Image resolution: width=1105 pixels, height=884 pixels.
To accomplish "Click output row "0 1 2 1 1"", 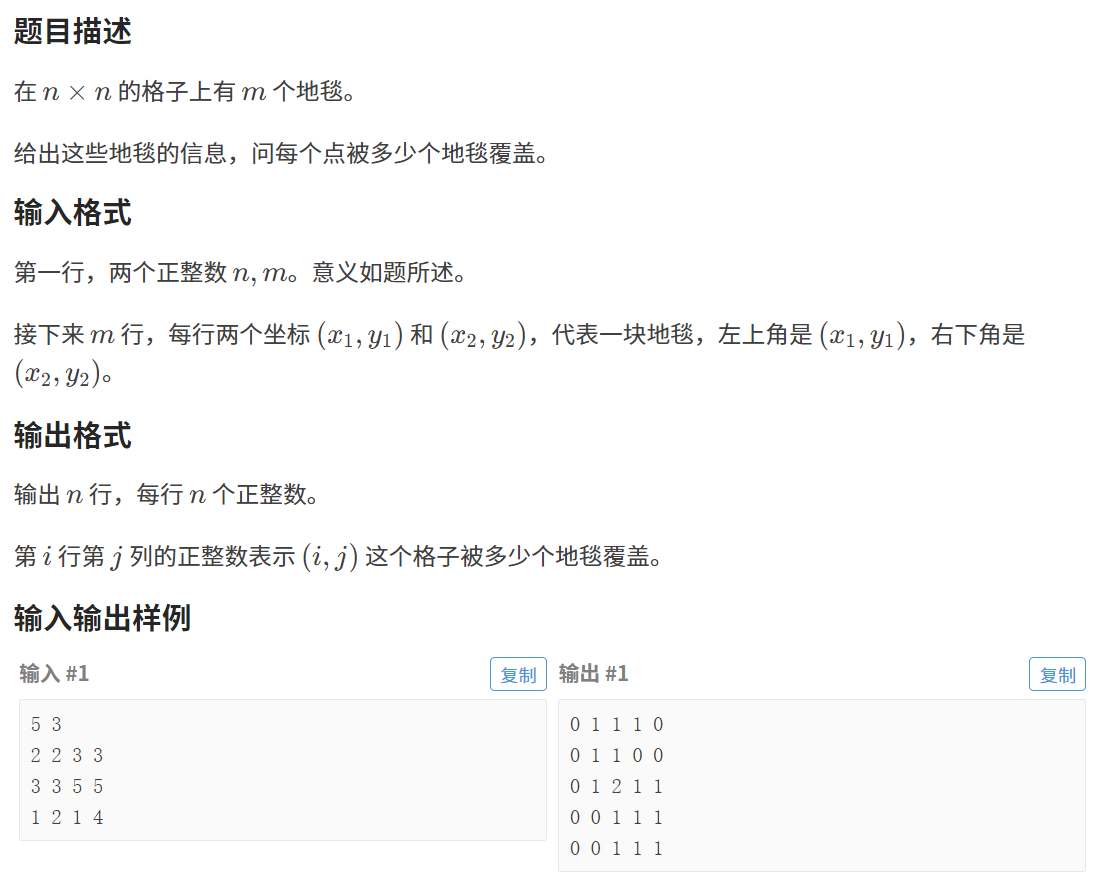I will click(x=617, y=787).
